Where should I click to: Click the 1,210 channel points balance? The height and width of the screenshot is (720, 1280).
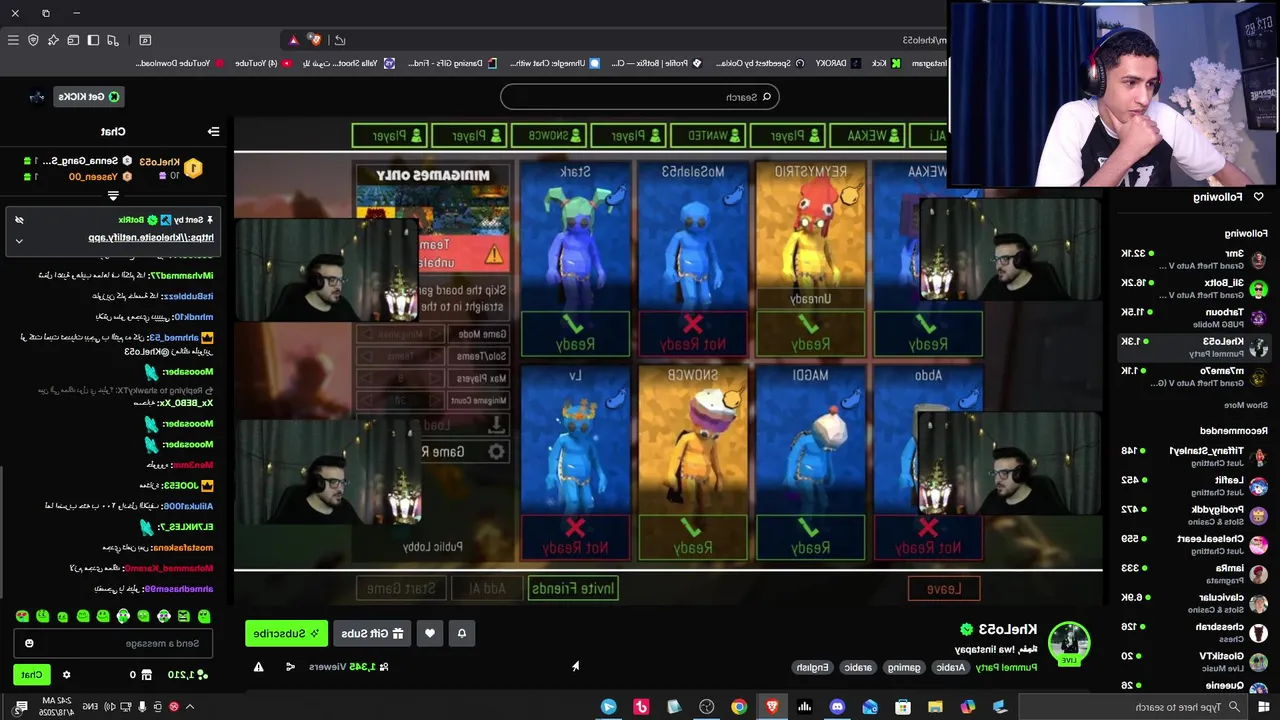[188, 675]
